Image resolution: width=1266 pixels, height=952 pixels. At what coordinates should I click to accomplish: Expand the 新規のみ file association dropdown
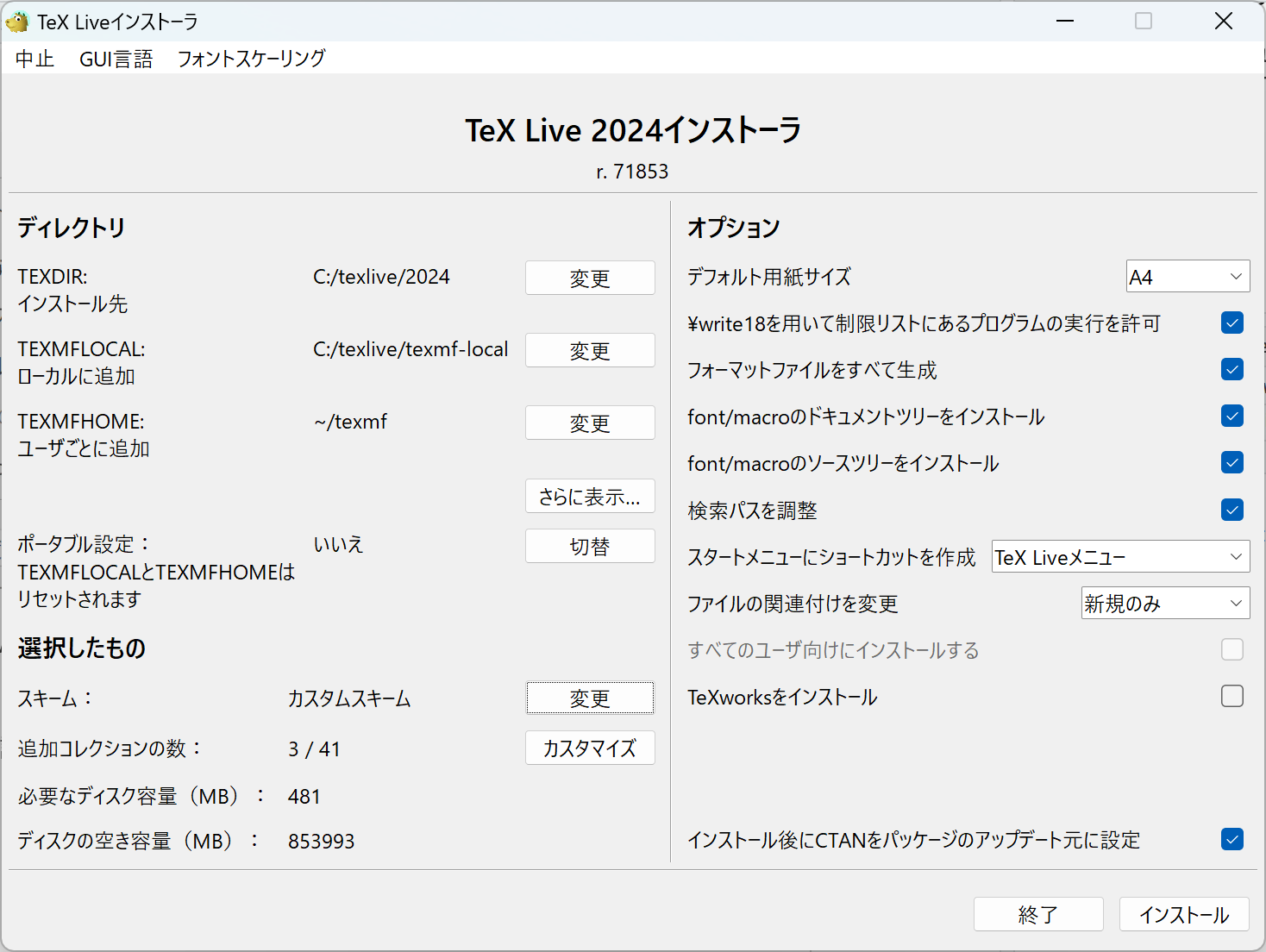pyautogui.click(x=1165, y=604)
